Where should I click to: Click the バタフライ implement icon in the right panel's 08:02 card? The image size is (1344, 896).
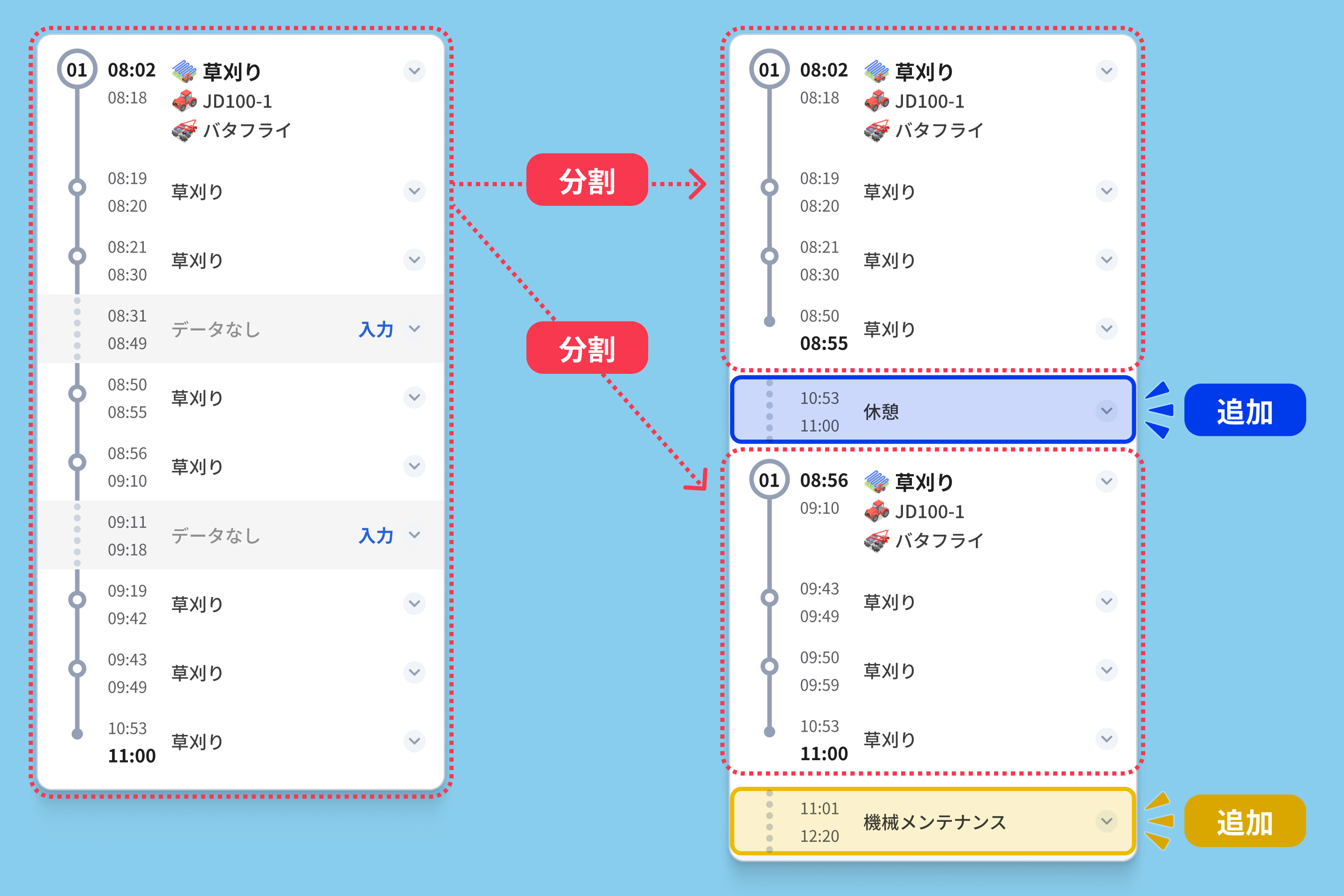(876, 130)
